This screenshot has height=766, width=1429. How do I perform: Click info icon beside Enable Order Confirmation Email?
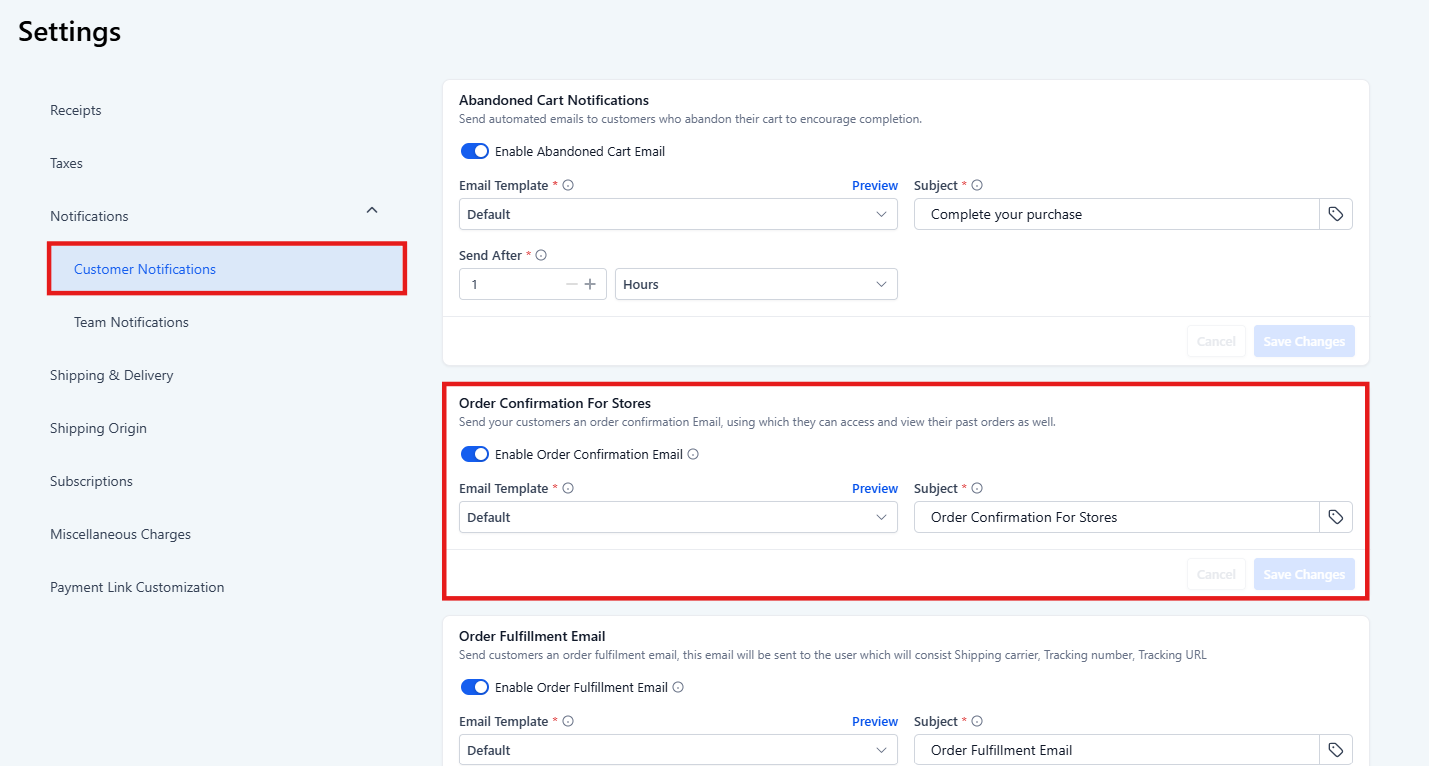point(693,455)
